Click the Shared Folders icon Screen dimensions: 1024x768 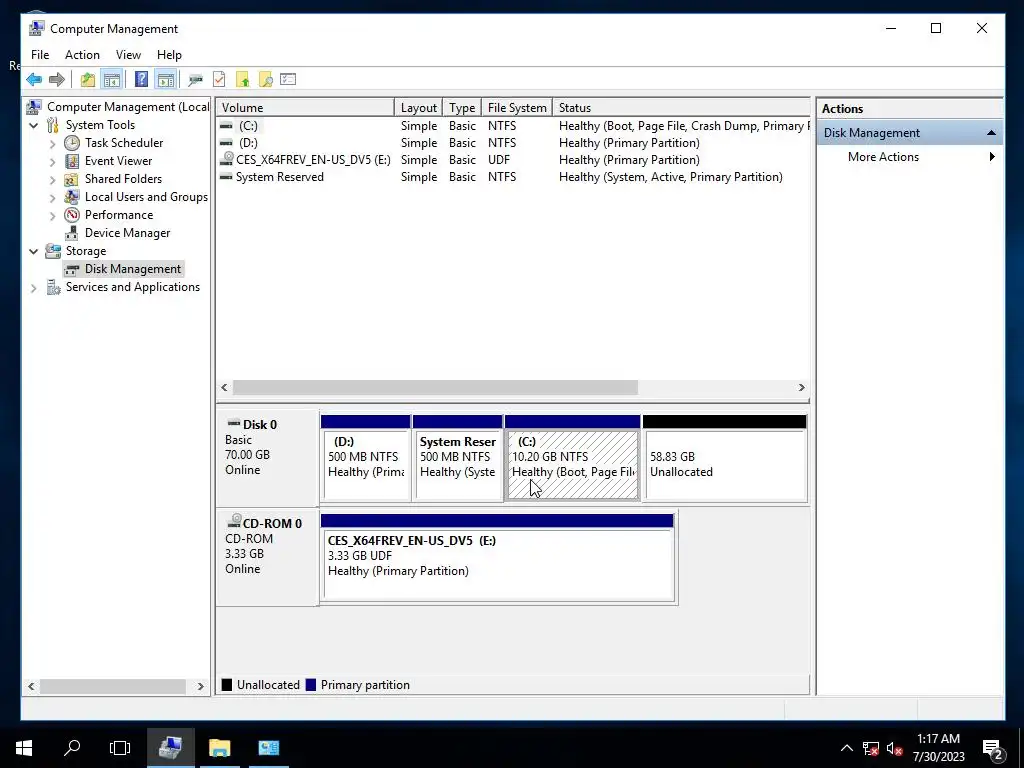[x=72, y=179]
